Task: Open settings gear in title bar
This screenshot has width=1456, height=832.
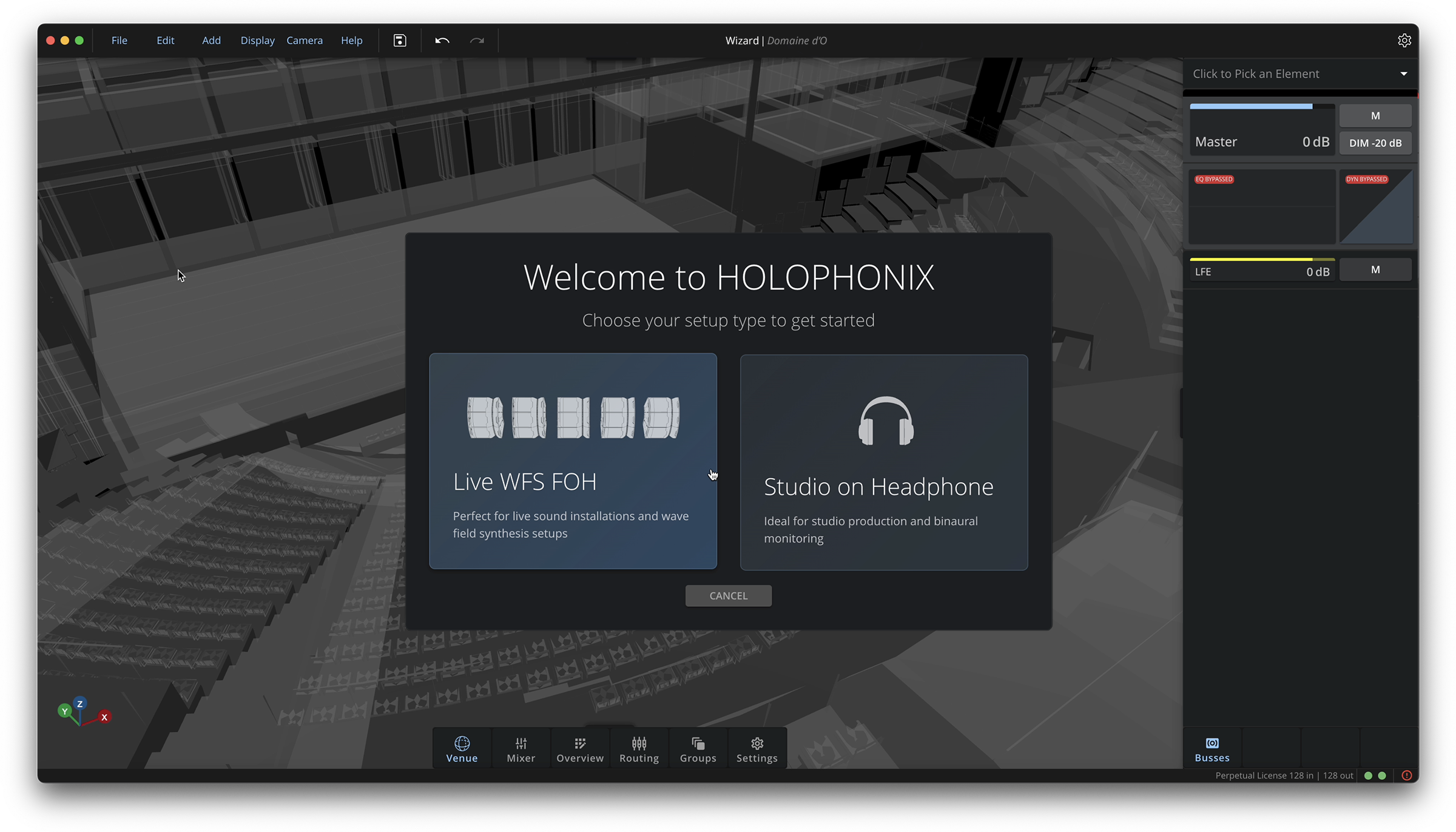Action: 1404,41
